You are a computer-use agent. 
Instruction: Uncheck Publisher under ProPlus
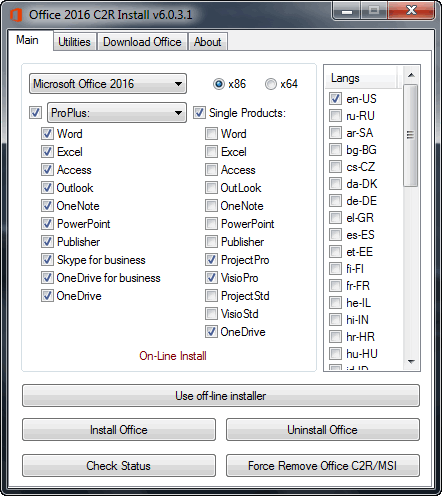pyautogui.click(x=47, y=242)
